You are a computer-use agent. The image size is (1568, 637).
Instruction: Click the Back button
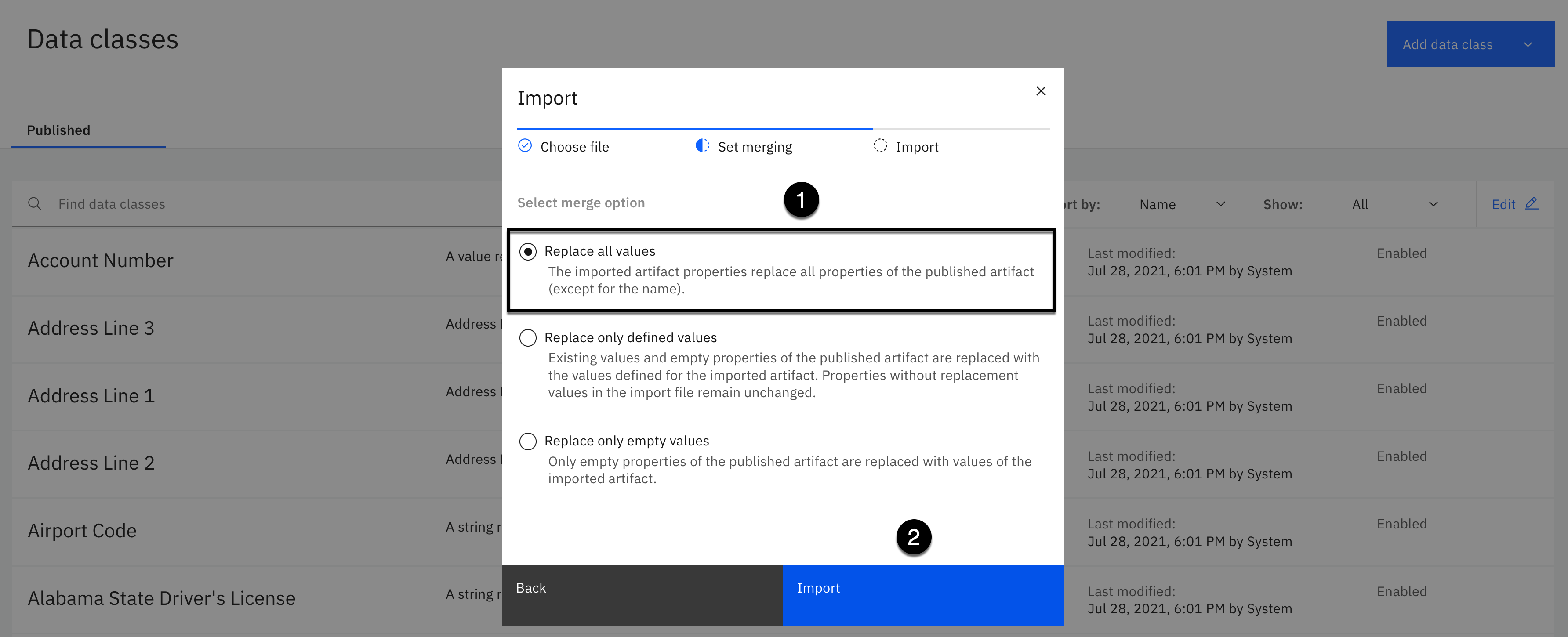tap(642, 594)
